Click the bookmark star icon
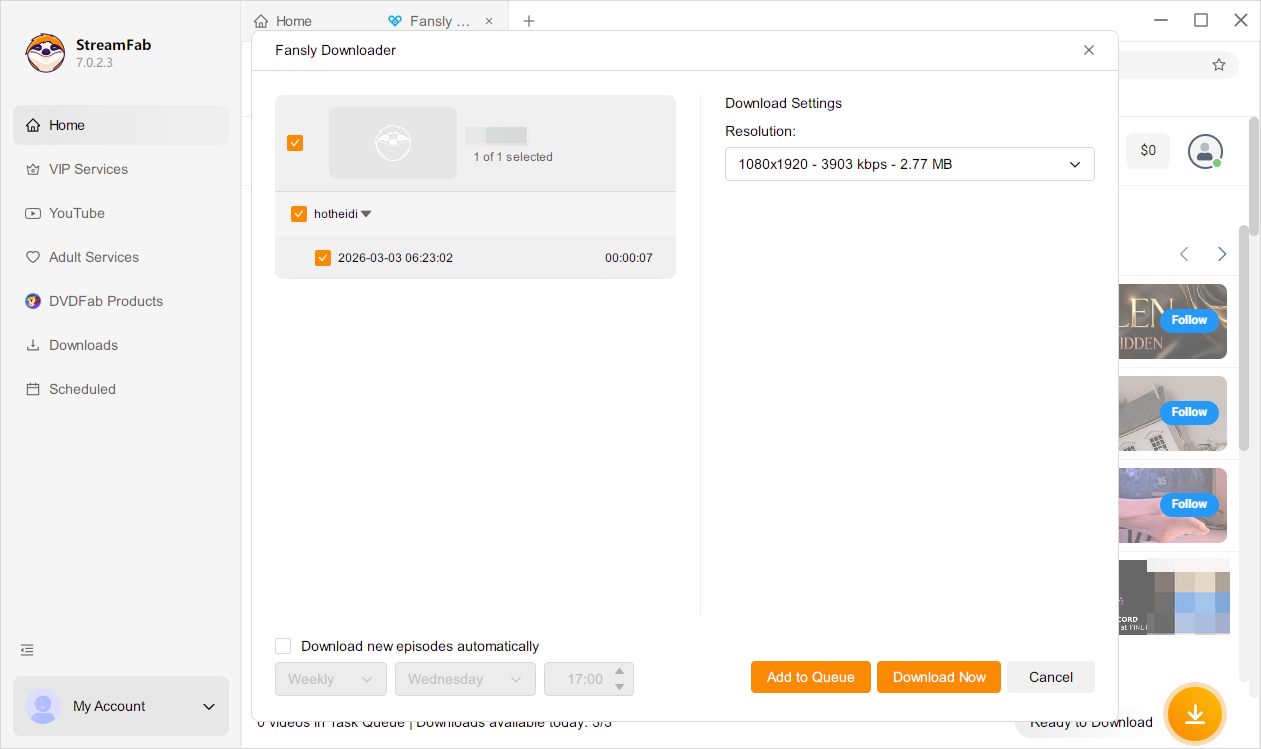The width and height of the screenshot is (1261, 749). (x=1218, y=65)
